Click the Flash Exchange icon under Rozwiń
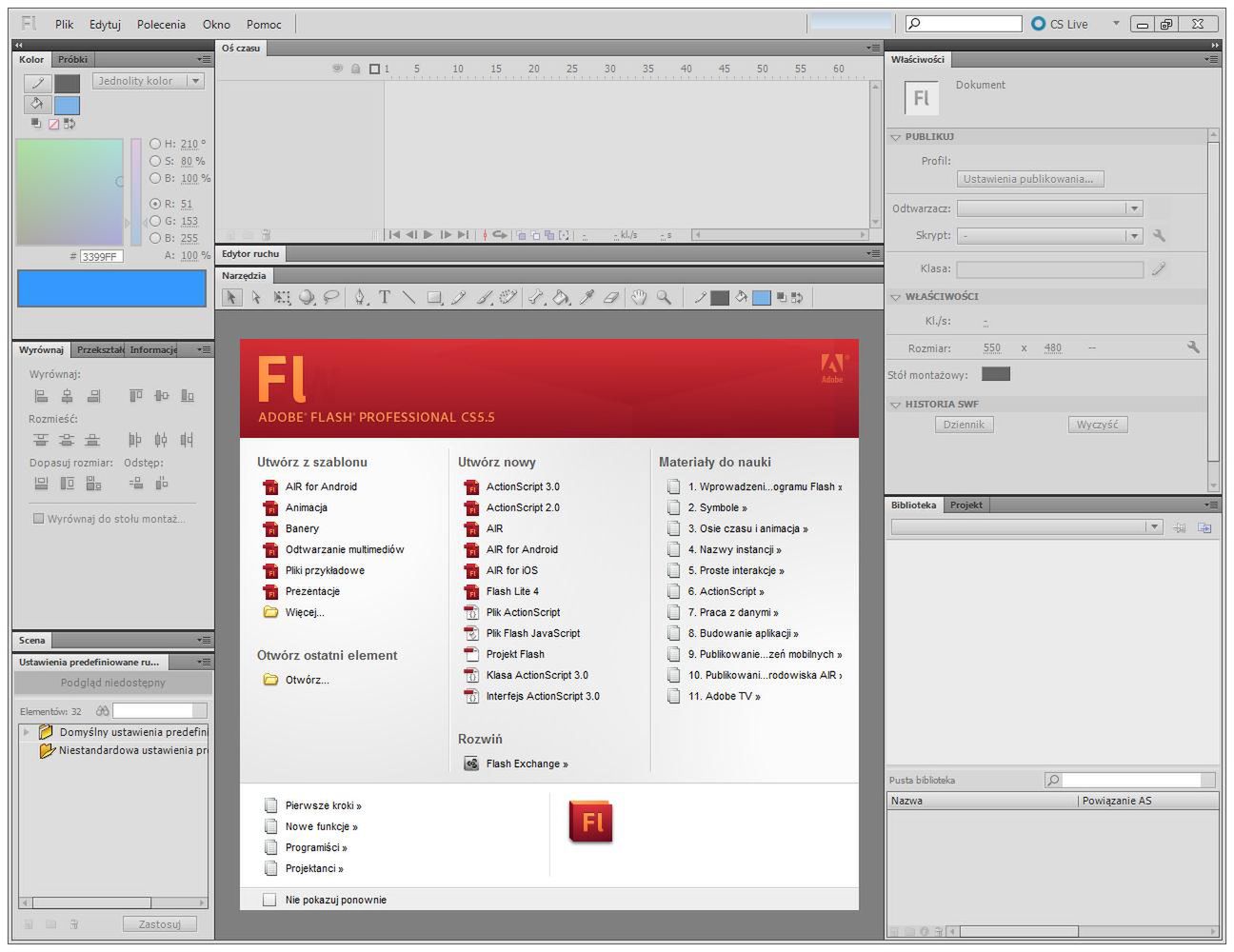 tap(470, 764)
